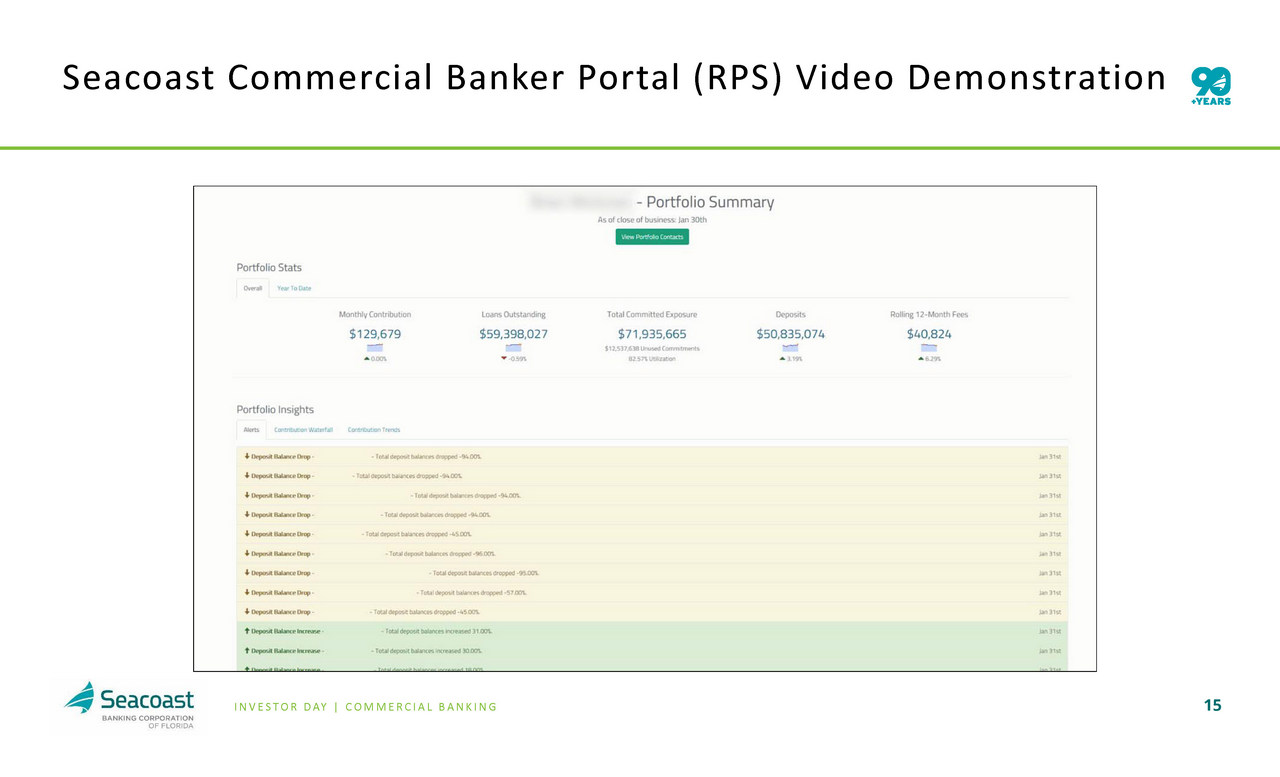Click the Seacoast Banking Corporation logo

pyautogui.click(x=129, y=706)
